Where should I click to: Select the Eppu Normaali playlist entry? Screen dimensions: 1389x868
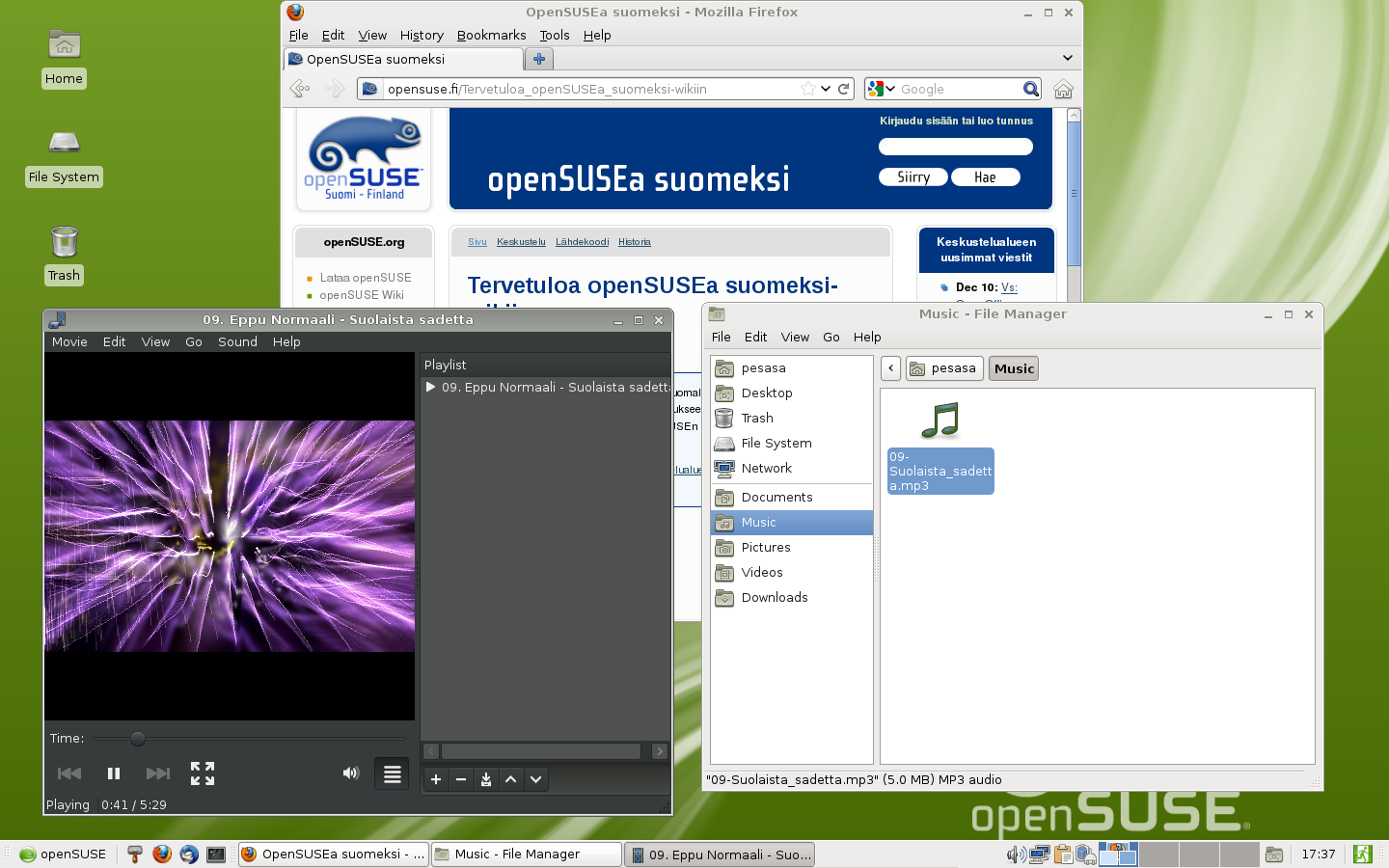click(x=546, y=387)
